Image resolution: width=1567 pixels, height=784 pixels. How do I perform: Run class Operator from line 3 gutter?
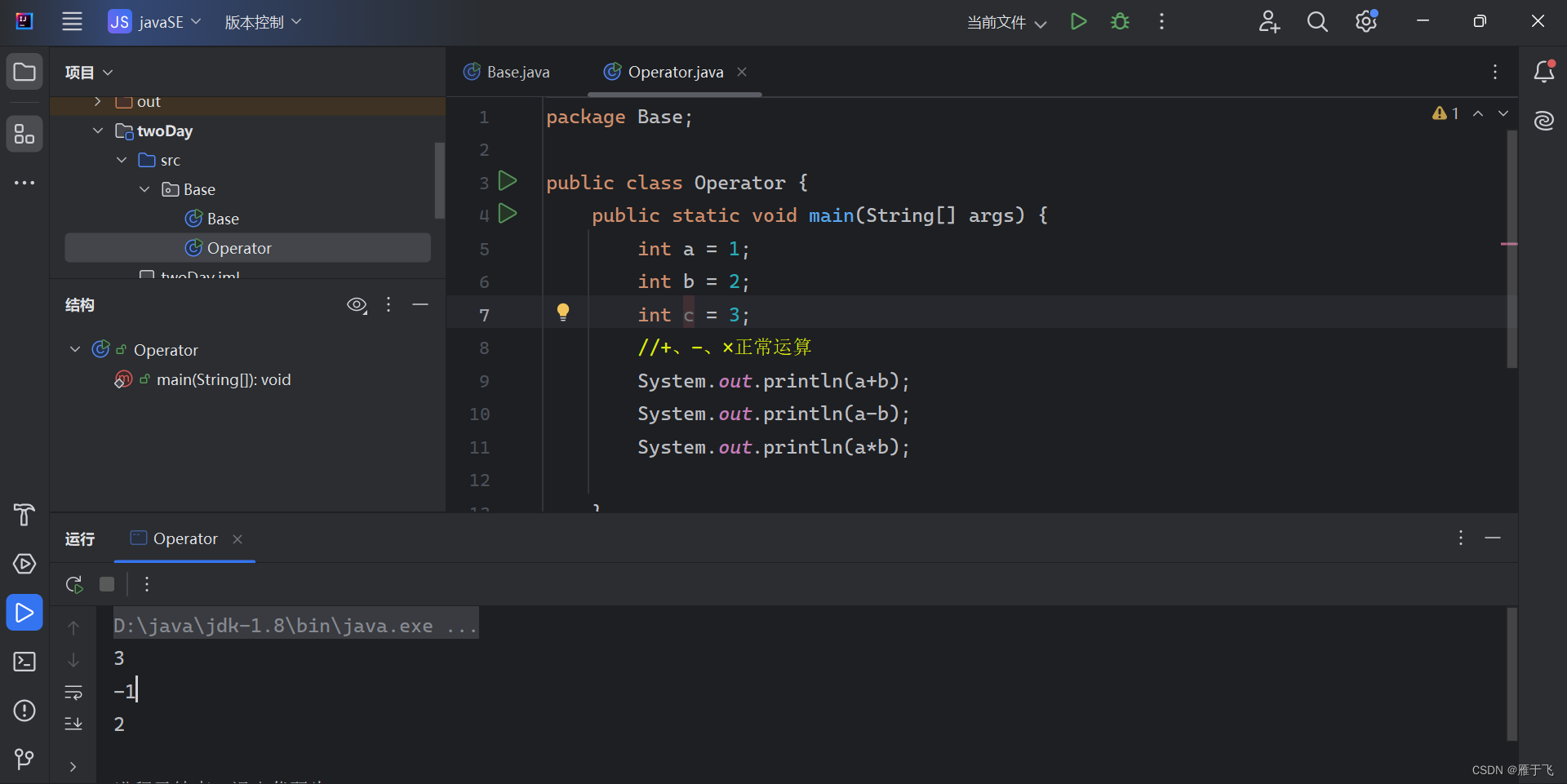pyautogui.click(x=508, y=180)
